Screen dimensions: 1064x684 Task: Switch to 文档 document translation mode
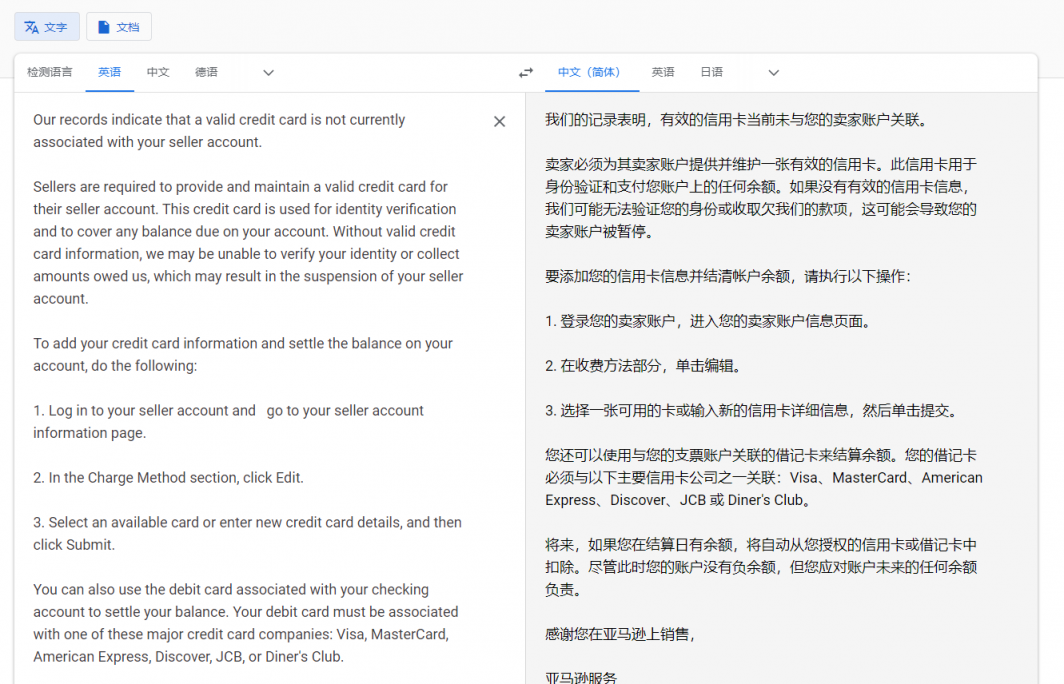click(119, 27)
